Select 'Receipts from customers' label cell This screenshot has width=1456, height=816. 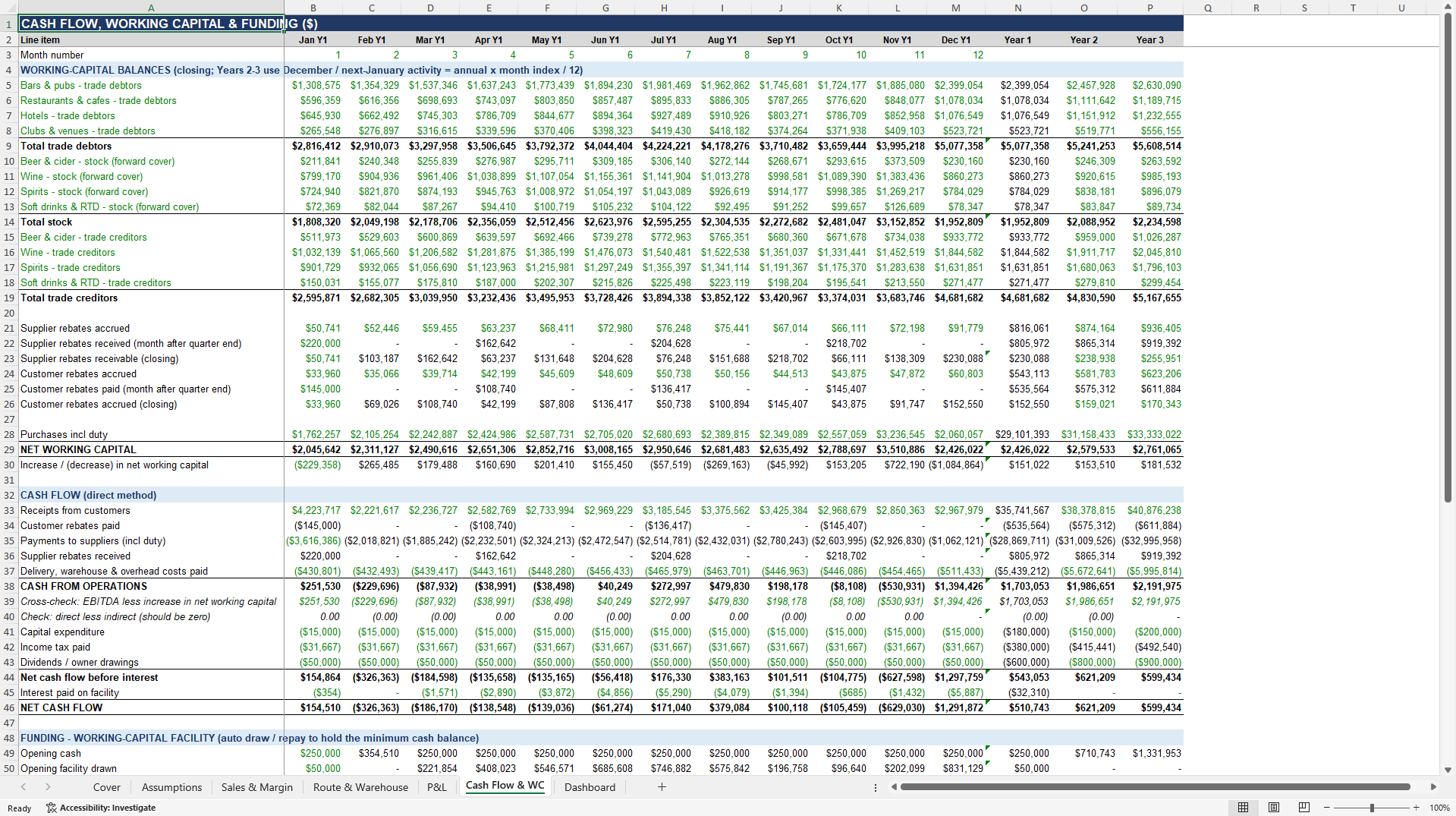tap(151, 510)
